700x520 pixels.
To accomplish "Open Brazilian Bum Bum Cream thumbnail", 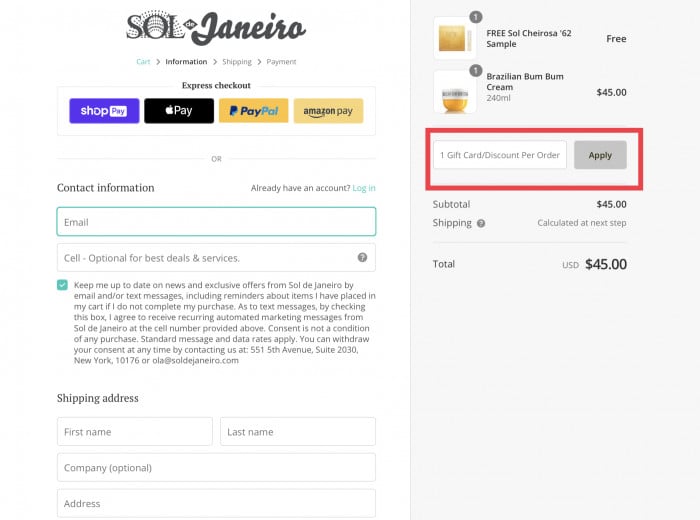I will (454, 92).
